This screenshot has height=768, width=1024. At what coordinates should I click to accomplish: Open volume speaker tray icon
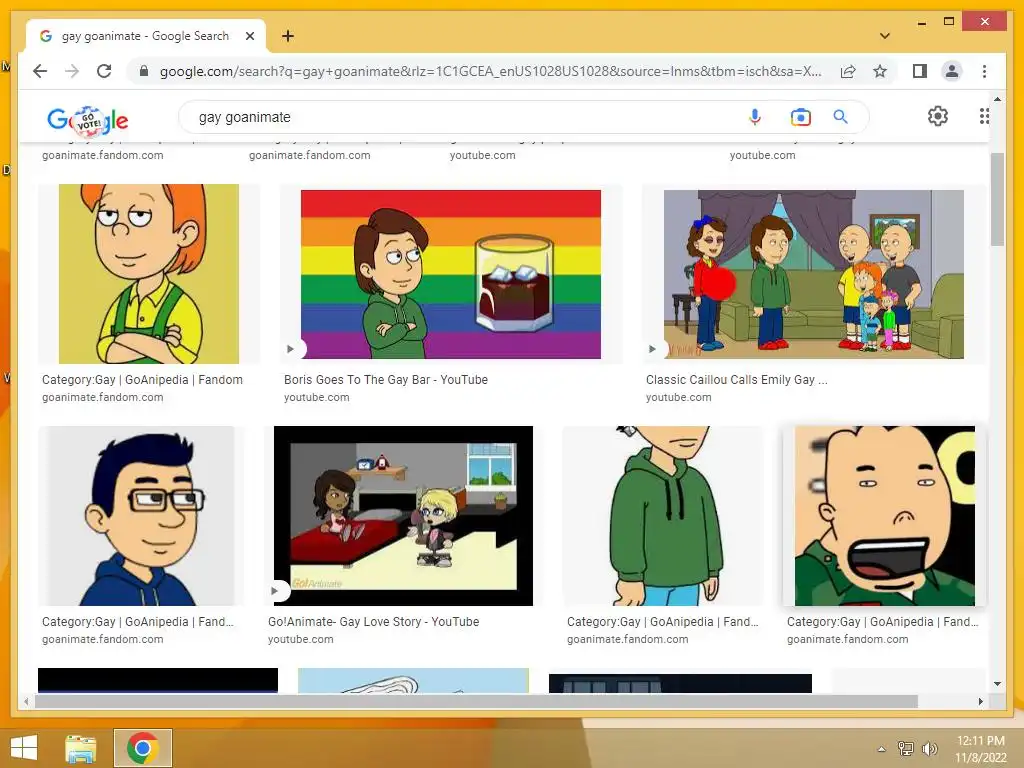tap(929, 749)
